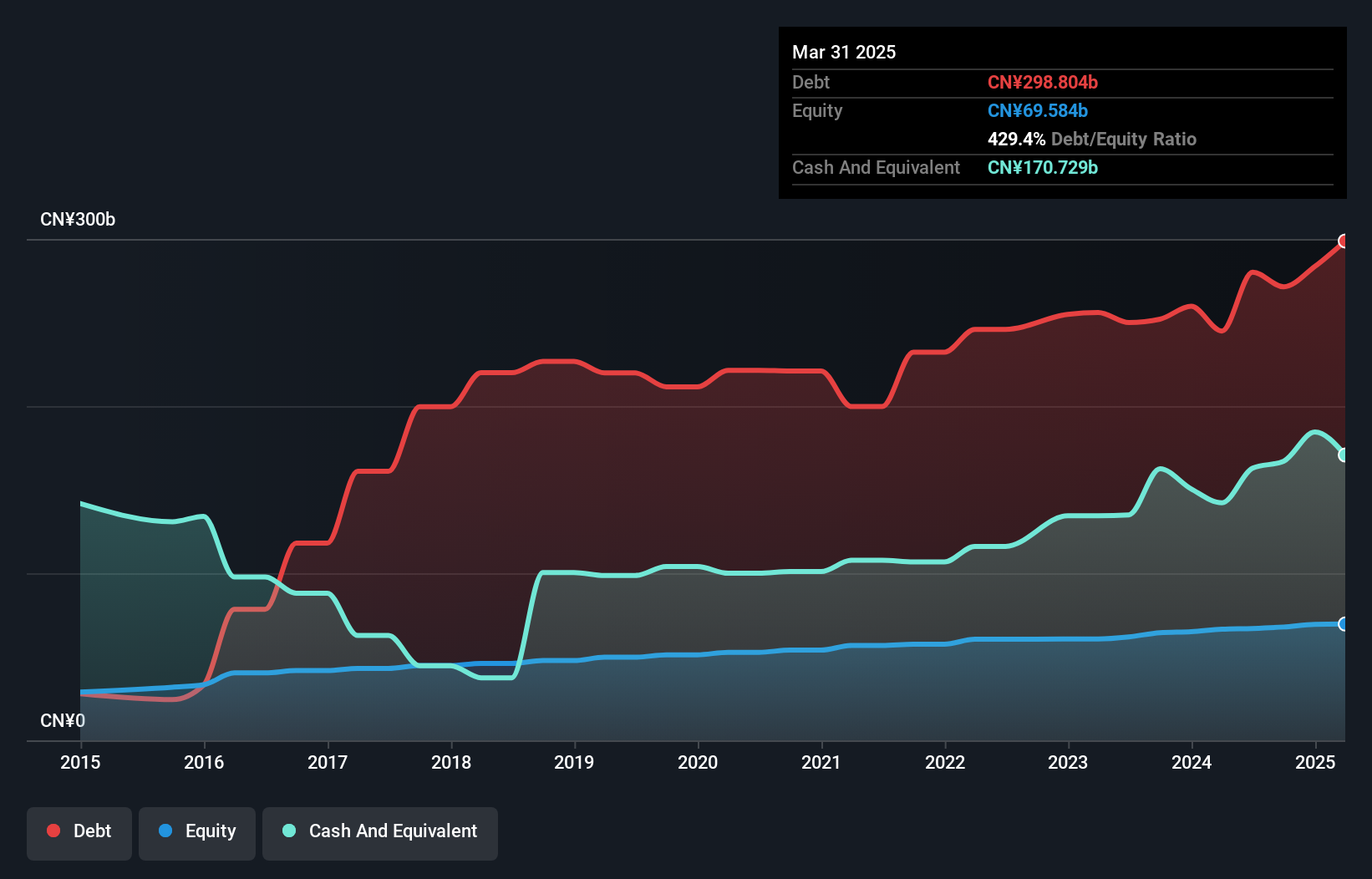Toggle the Cash And Equivalent legend button
The width and height of the screenshot is (1372, 879).
tap(380, 833)
